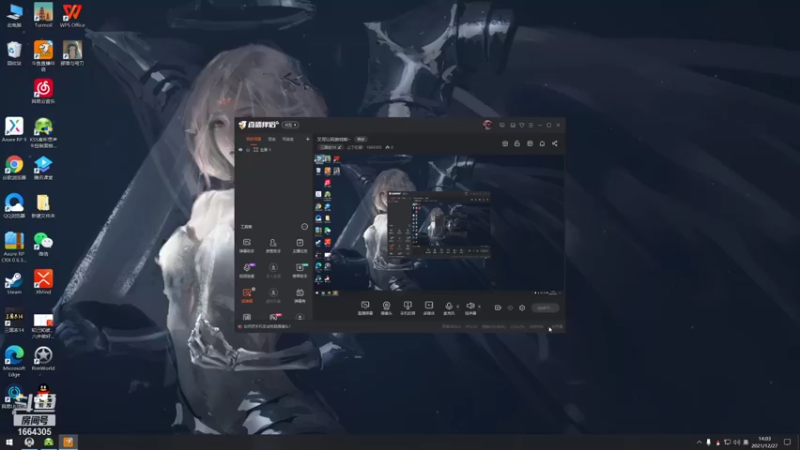Open the Douyu companion user avatar
This screenshot has width=800, height=450.
click(x=487, y=125)
